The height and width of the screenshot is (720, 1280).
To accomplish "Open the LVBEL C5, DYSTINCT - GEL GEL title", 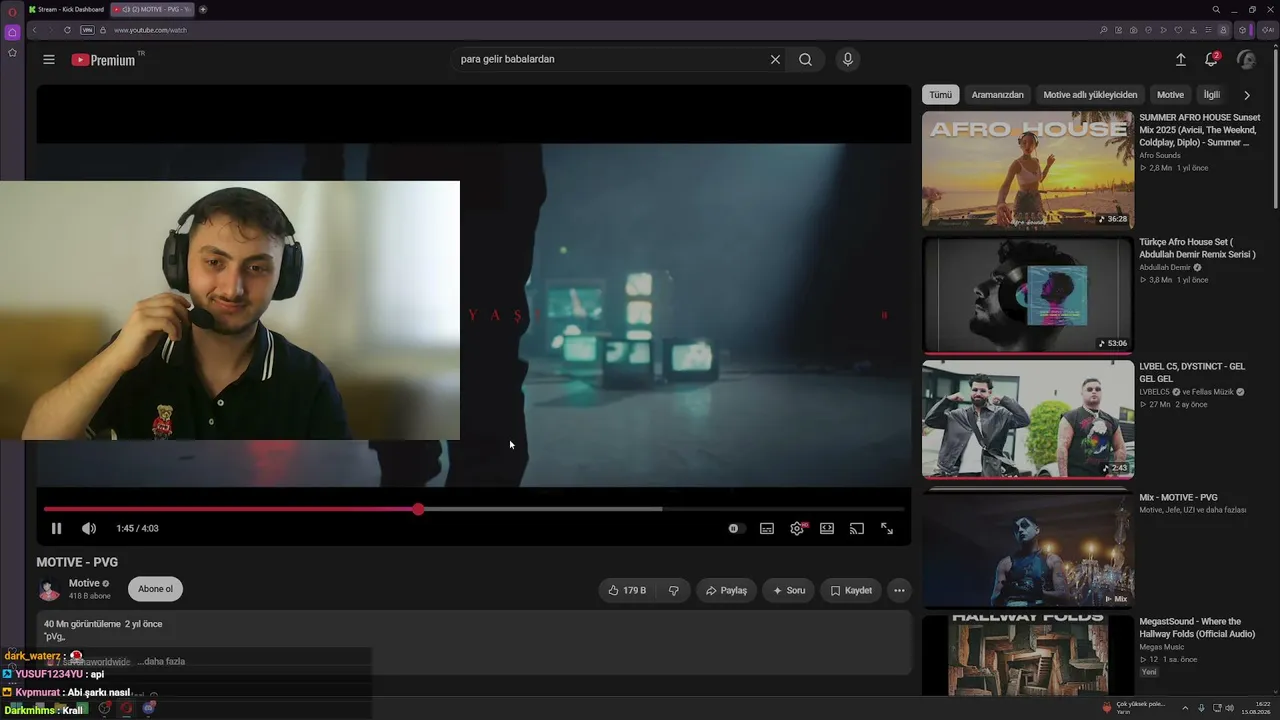I will (1192, 373).
